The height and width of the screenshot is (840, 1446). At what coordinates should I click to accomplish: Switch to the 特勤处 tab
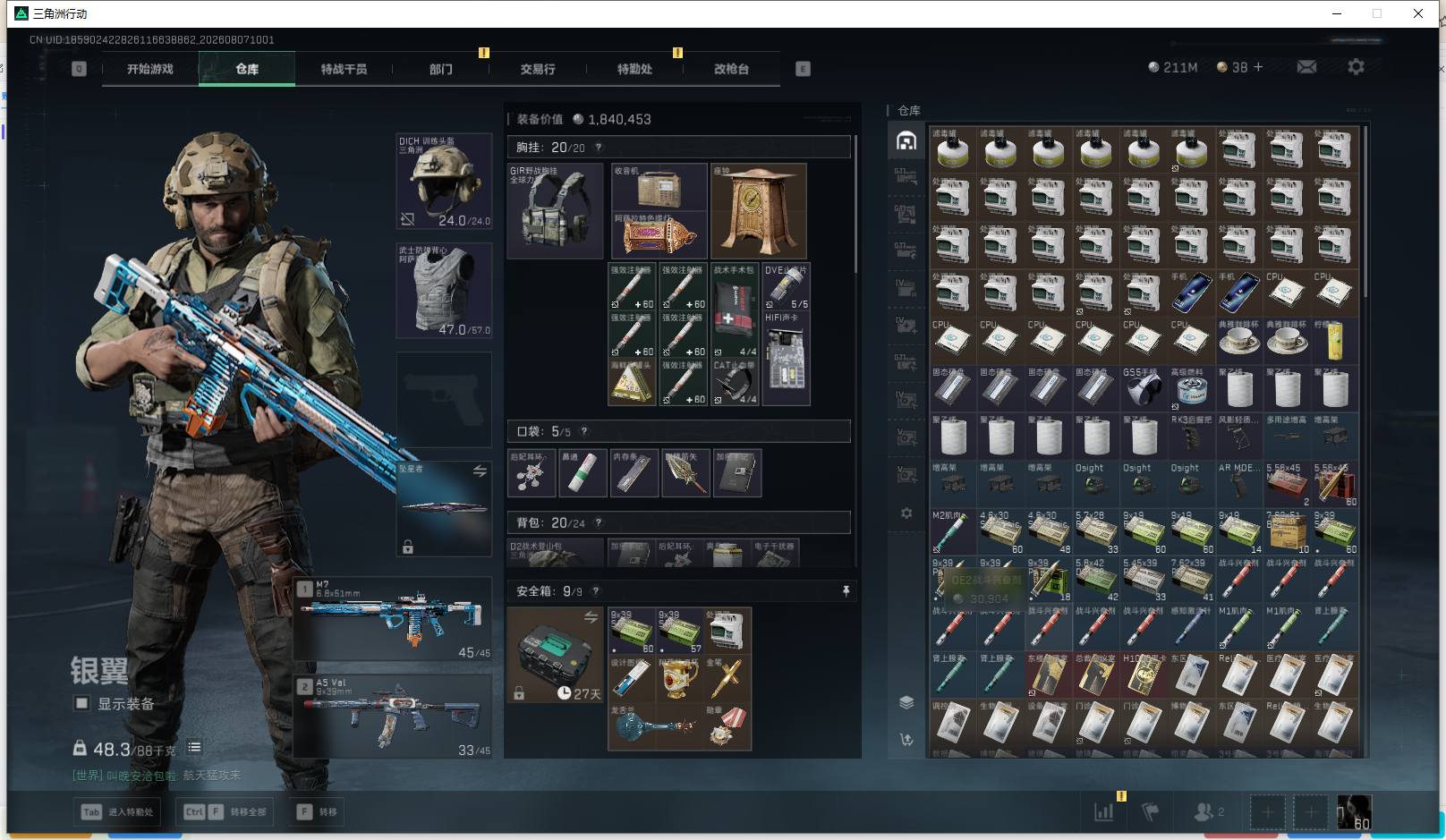(634, 69)
